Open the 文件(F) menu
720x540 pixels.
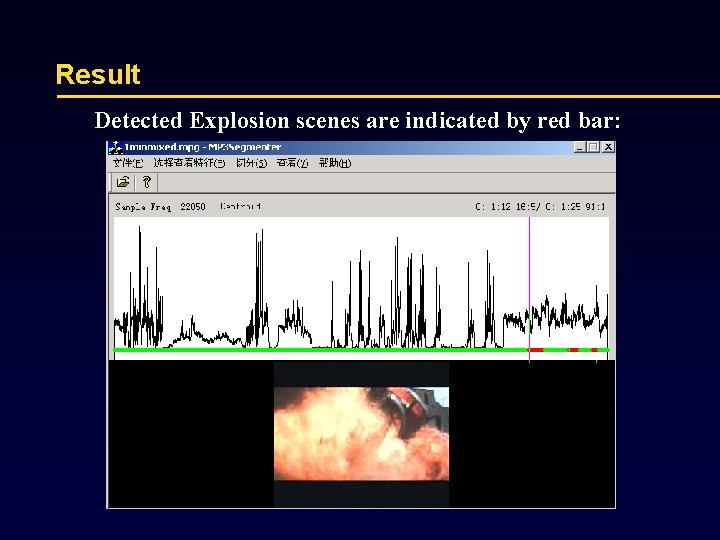pyautogui.click(x=128, y=163)
